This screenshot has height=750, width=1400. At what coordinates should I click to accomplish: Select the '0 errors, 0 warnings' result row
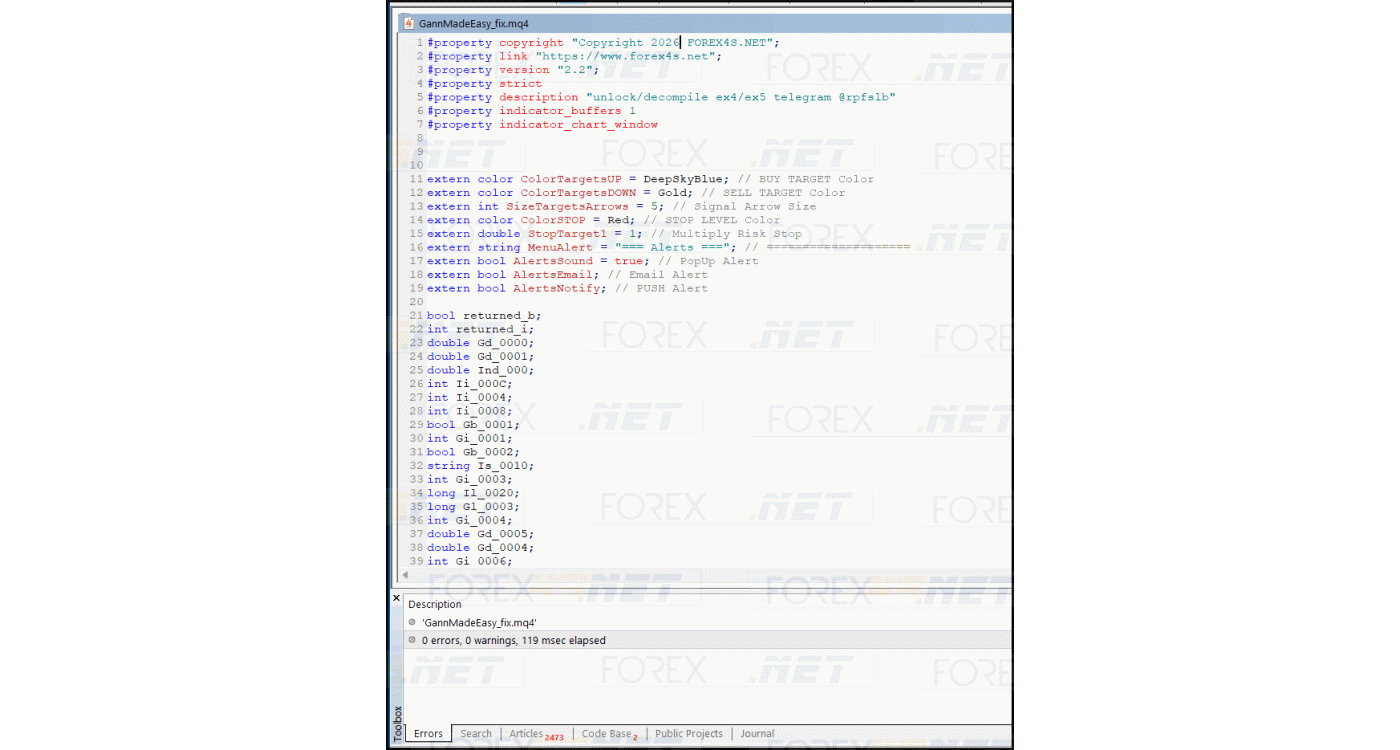pyautogui.click(x=513, y=640)
